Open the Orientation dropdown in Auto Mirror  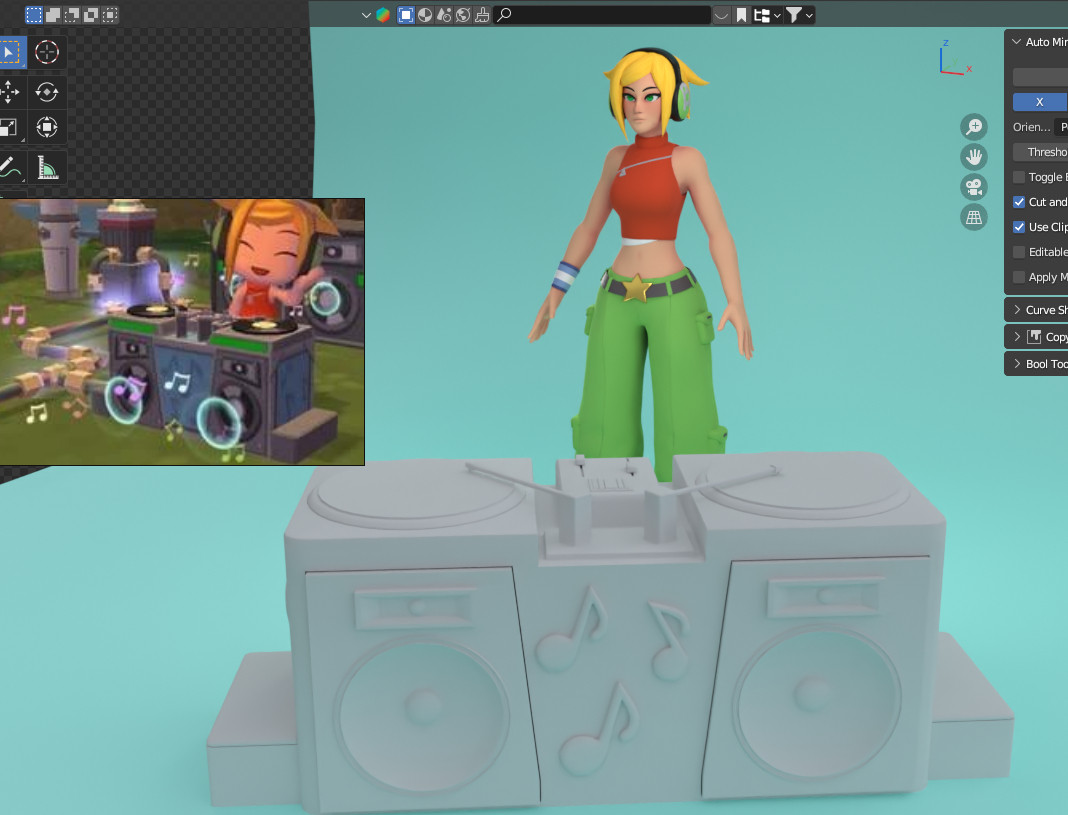click(x=1061, y=127)
